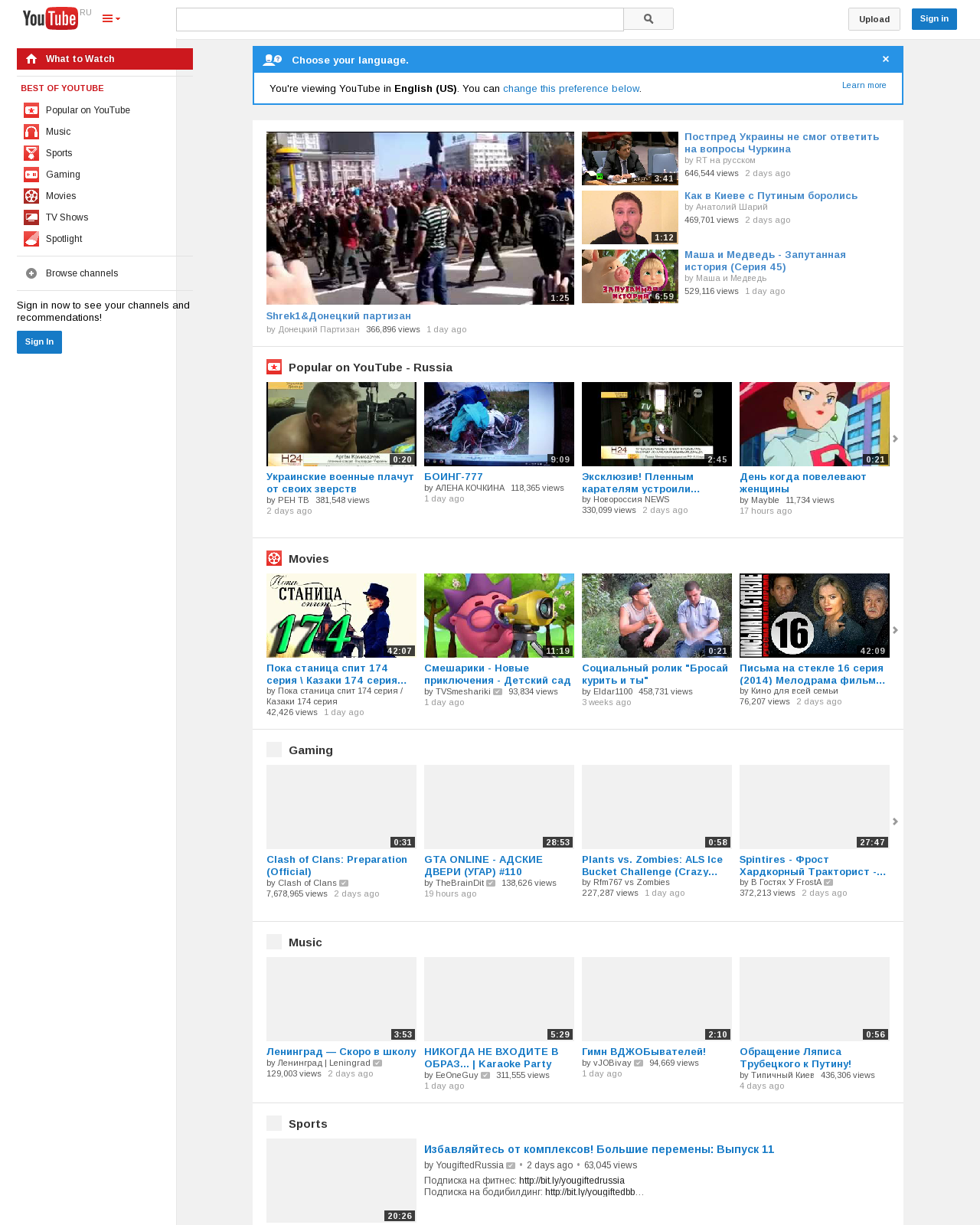Open the guide menu hamburger icon

pyautogui.click(x=111, y=19)
